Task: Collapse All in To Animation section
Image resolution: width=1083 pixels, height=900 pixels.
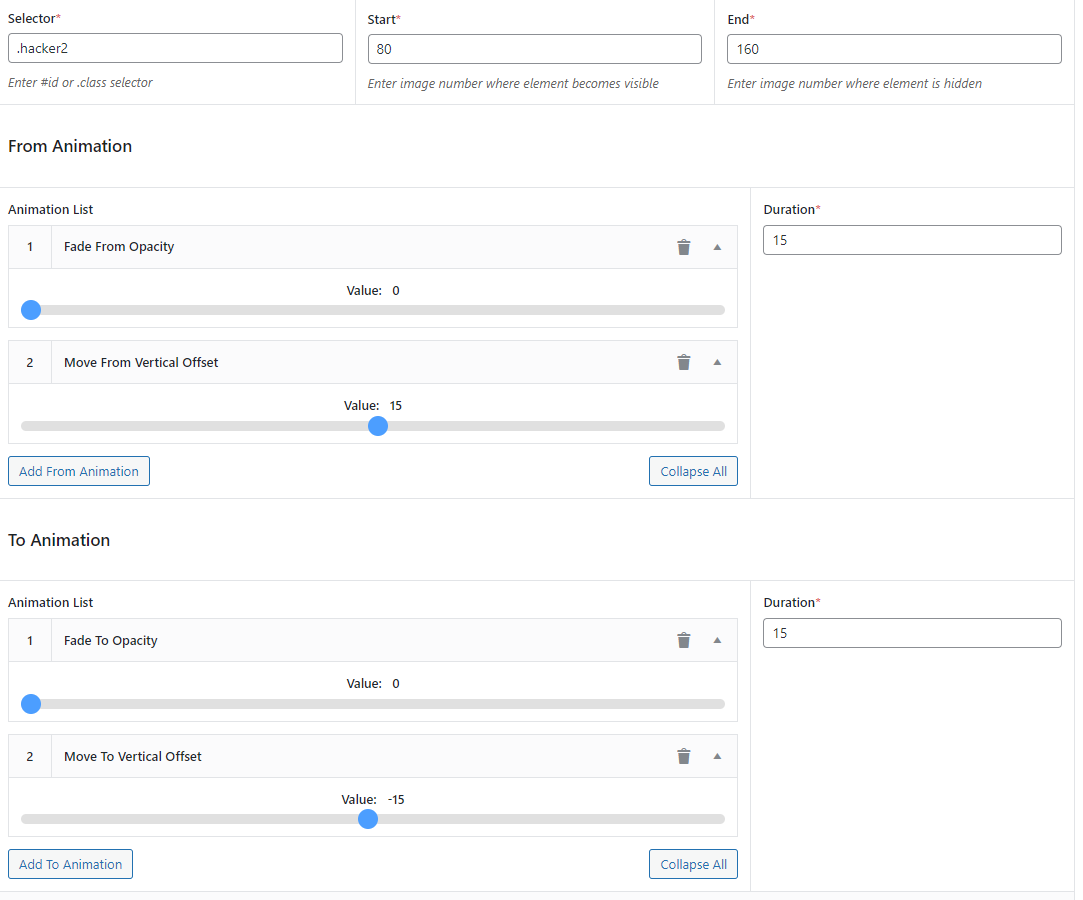Action: pos(693,864)
